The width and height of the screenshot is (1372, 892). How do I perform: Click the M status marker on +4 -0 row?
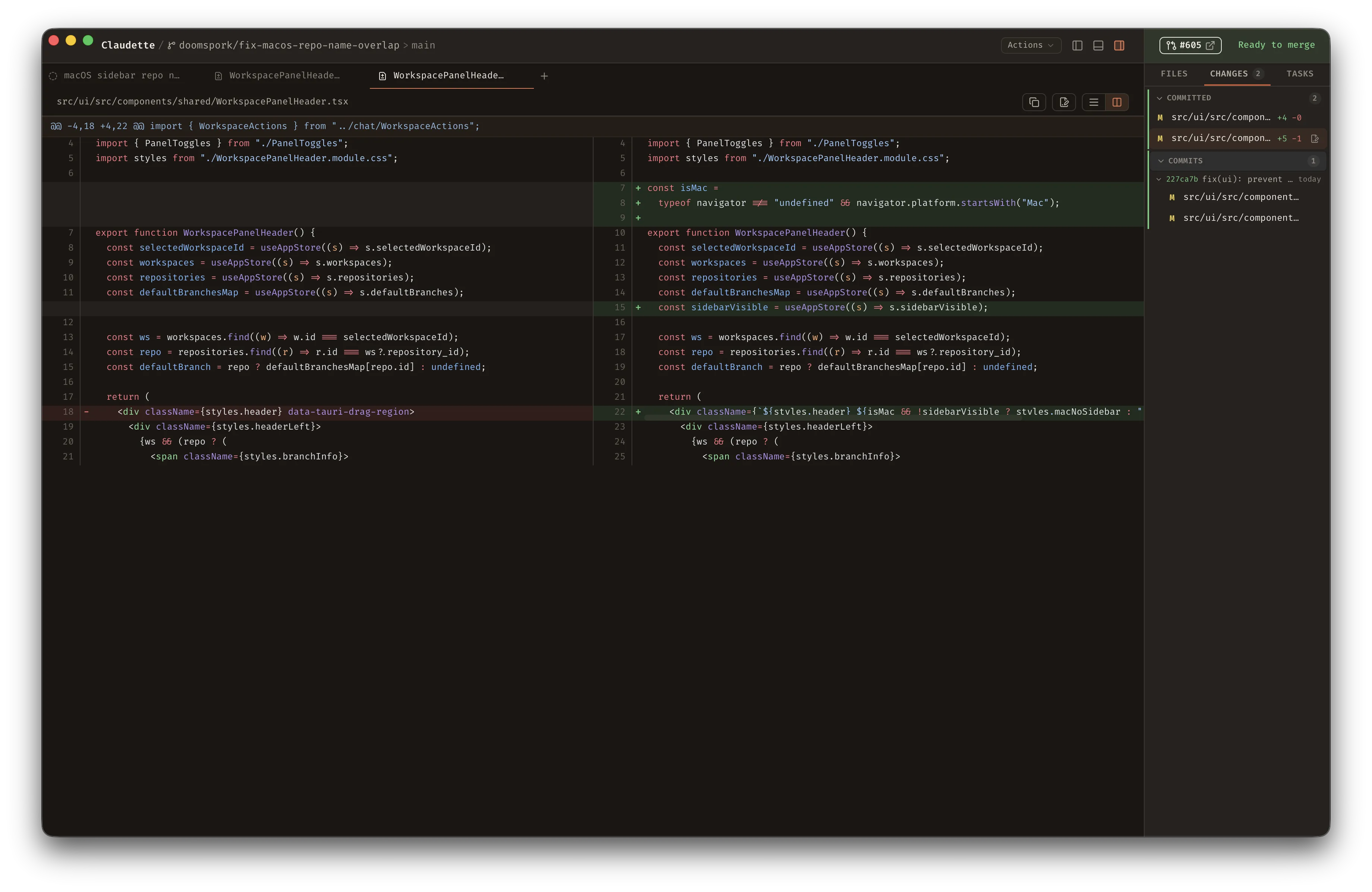1160,117
